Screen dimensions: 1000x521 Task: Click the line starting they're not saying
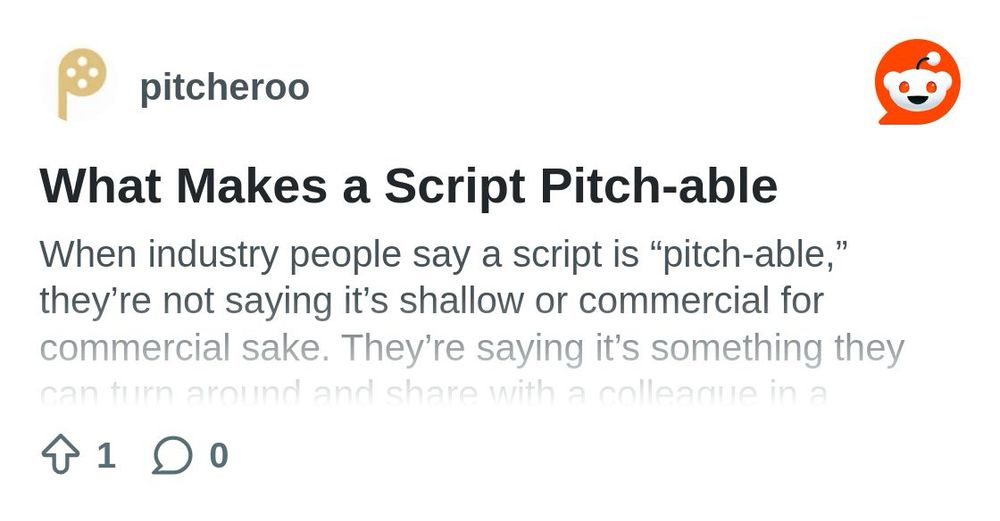click(432, 301)
